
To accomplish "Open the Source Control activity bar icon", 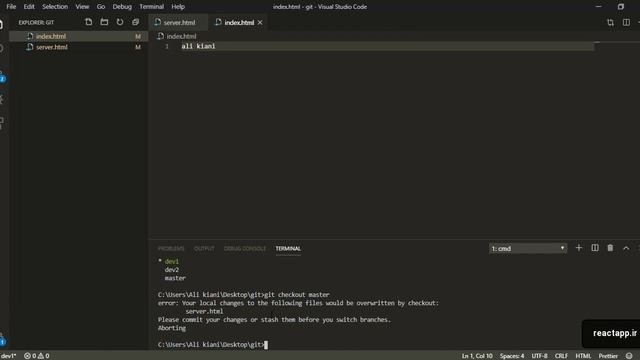I will (2, 77).
